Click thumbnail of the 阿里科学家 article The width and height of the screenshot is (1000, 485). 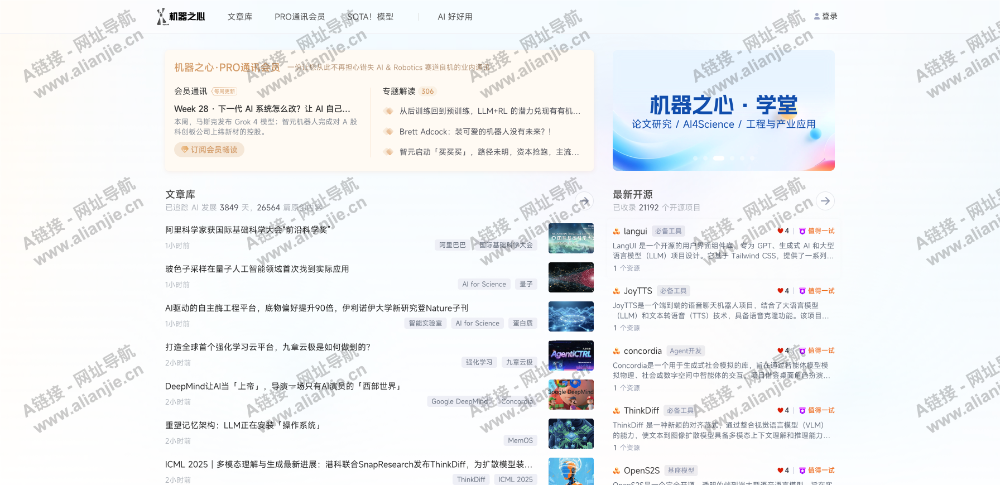point(571,238)
